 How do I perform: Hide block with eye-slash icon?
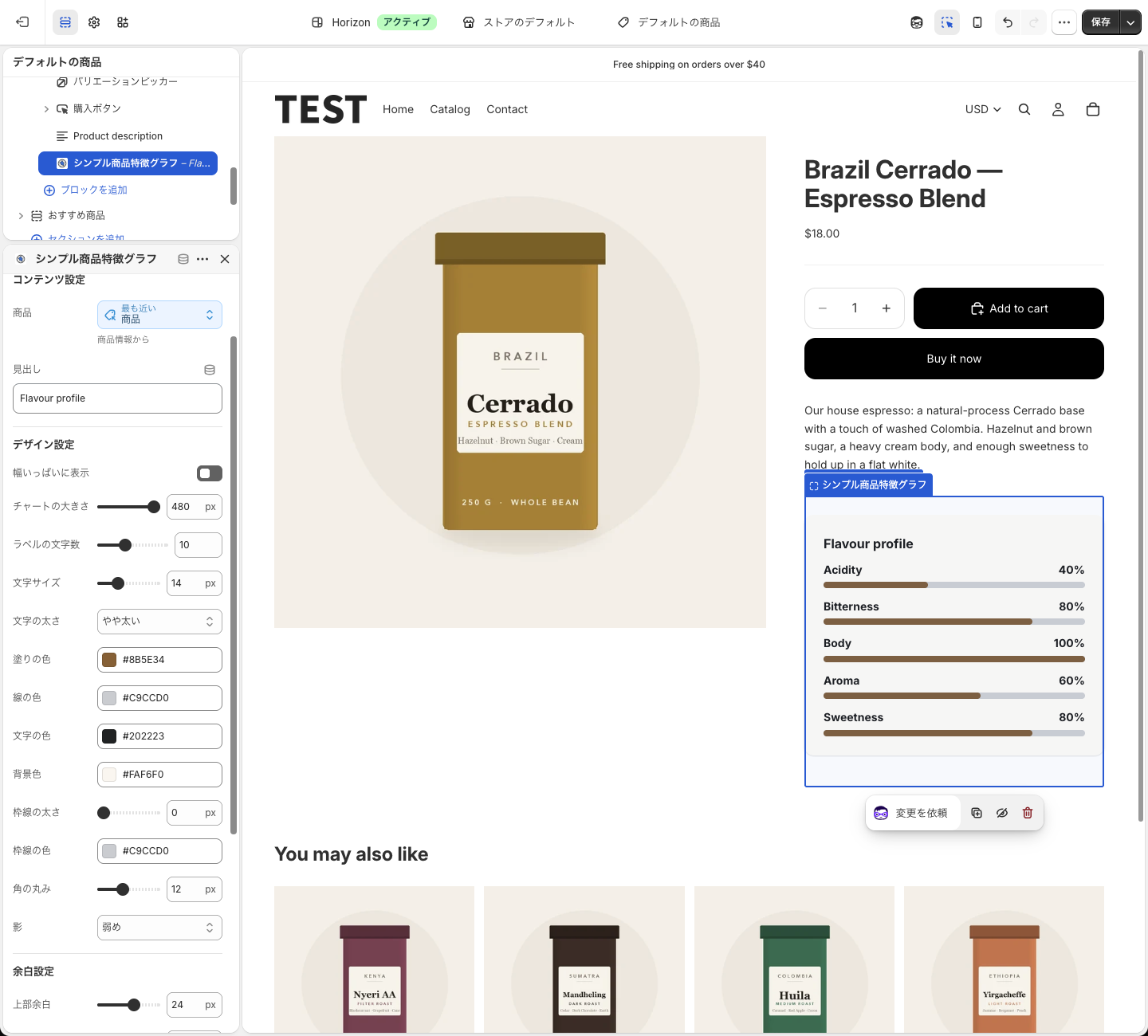tap(1002, 813)
